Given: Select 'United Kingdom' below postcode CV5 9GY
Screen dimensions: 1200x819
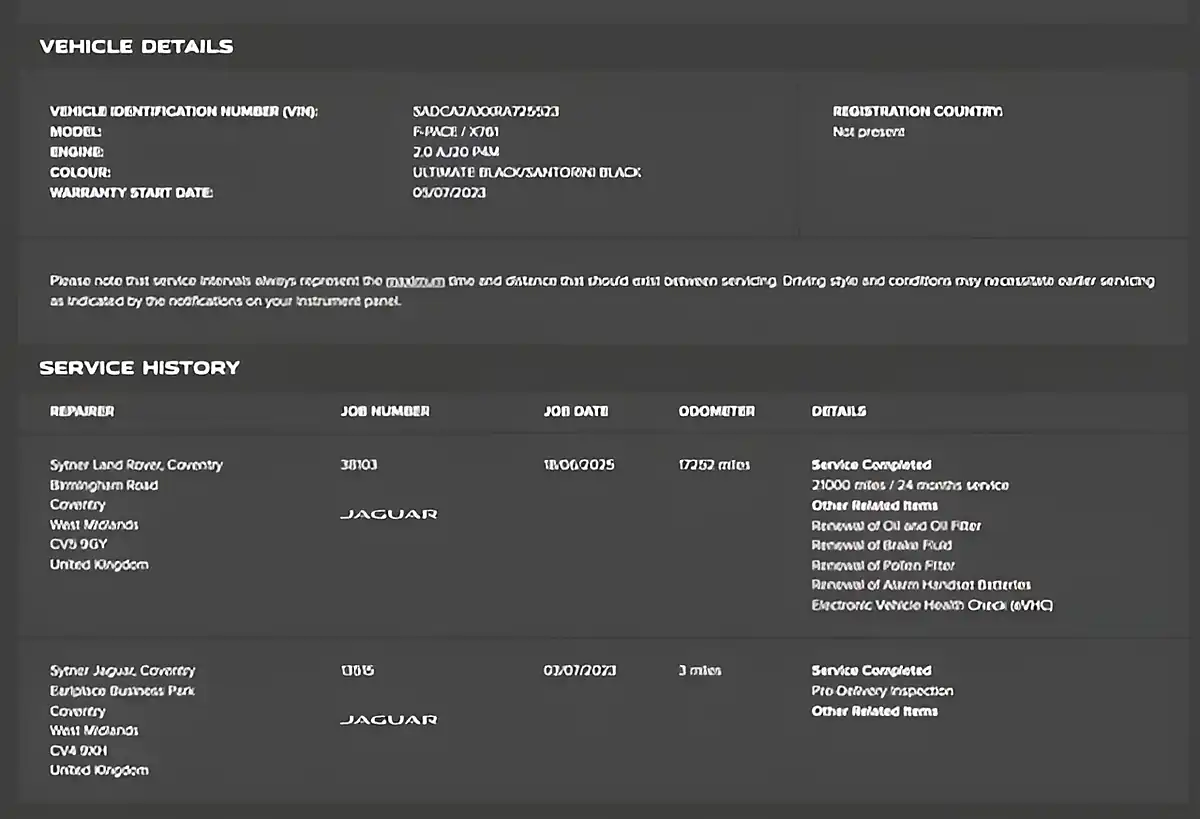Looking at the screenshot, I should coord(99,565).
